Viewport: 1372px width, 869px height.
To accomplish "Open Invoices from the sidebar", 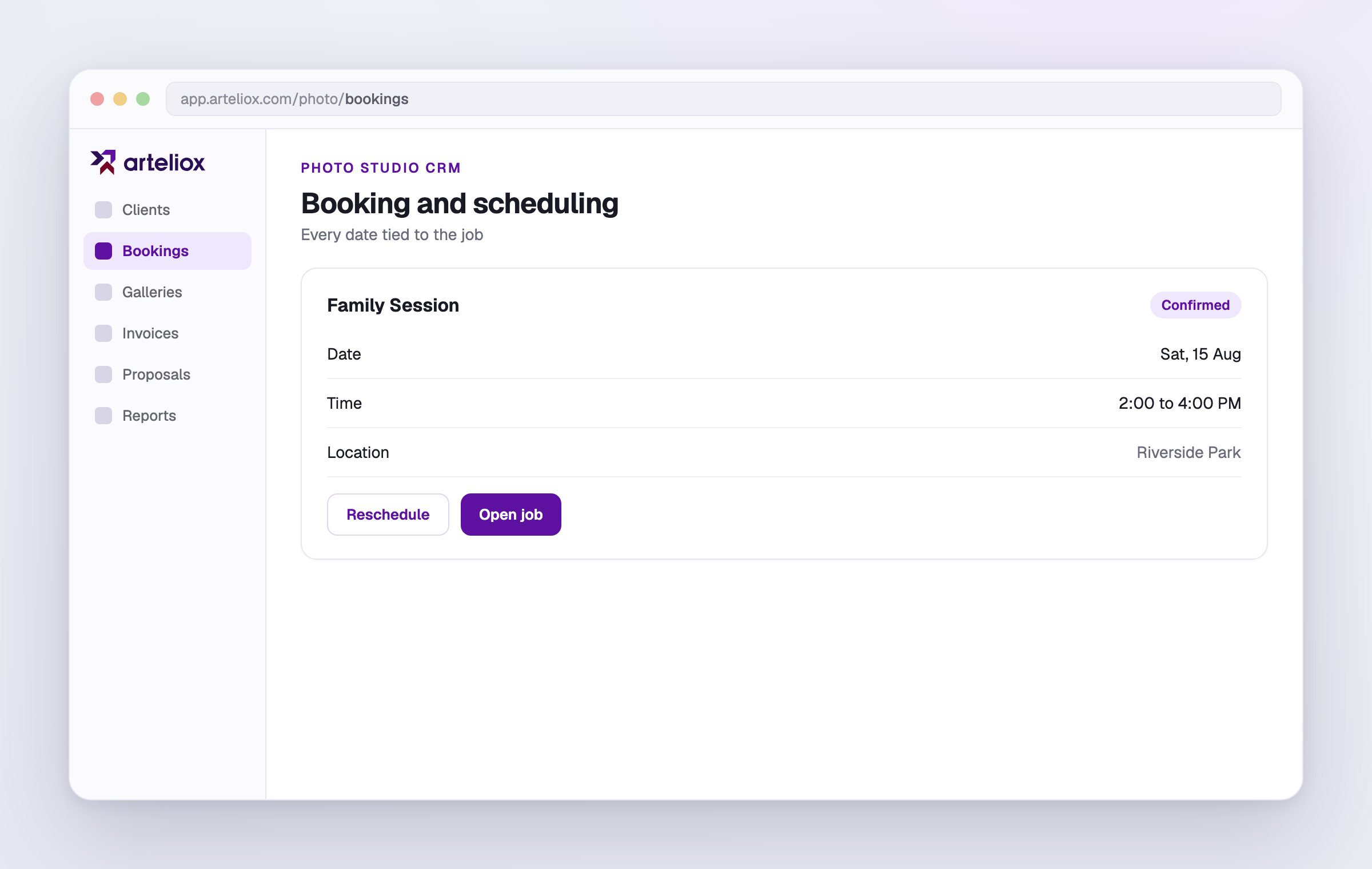I will (x=167, y=333).
